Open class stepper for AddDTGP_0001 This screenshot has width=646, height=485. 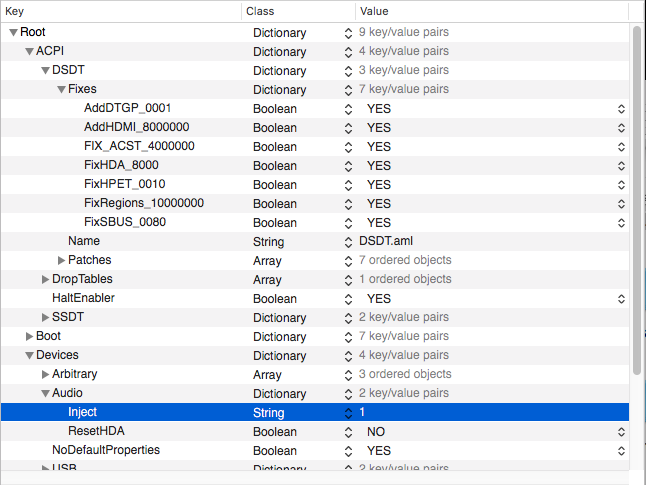click(x=348, y=109)
